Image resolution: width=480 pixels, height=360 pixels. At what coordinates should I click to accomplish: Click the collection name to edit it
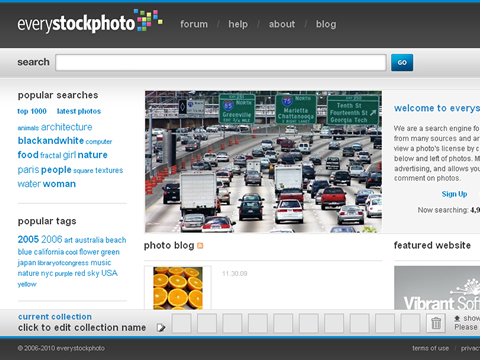82,328
